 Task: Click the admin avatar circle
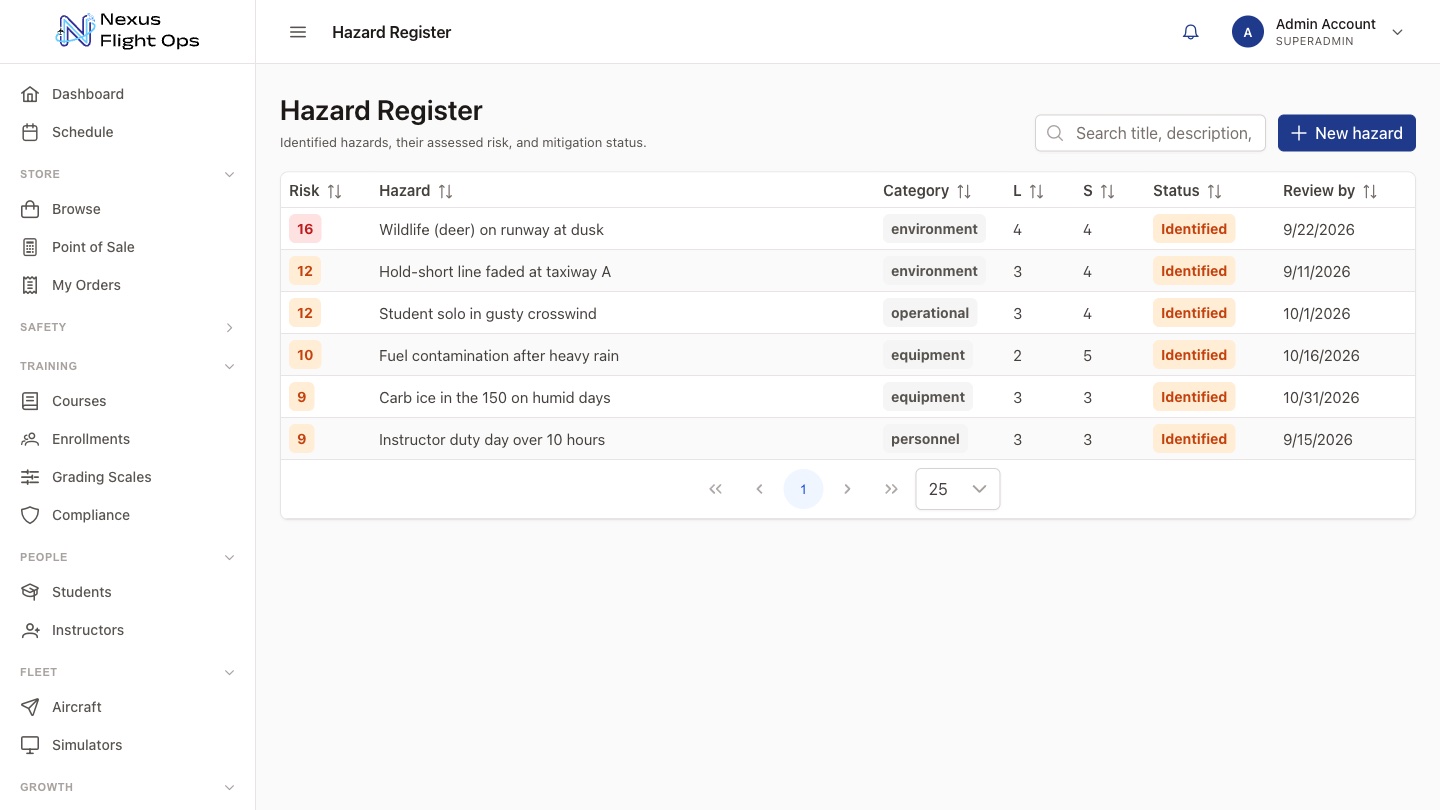[1248, 32]
